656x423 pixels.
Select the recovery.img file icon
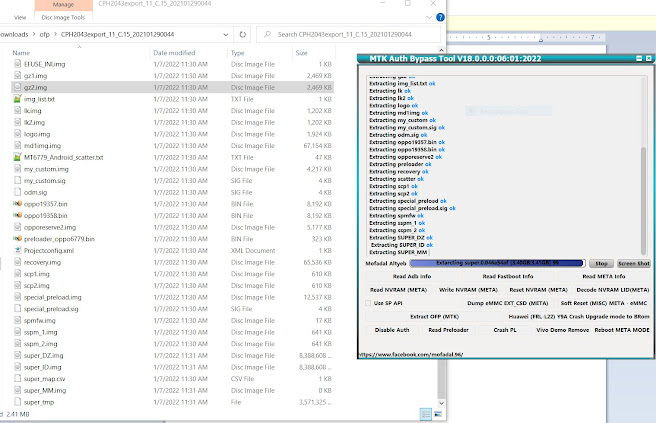pos(17,262)
